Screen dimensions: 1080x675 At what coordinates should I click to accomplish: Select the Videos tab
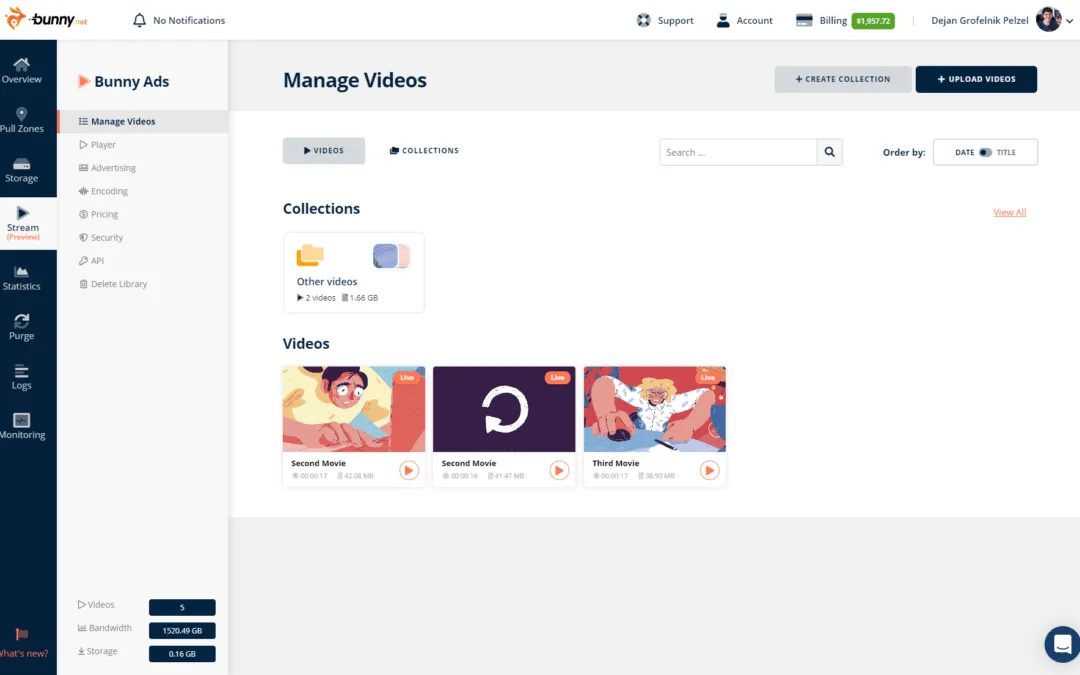coord(323,150)
